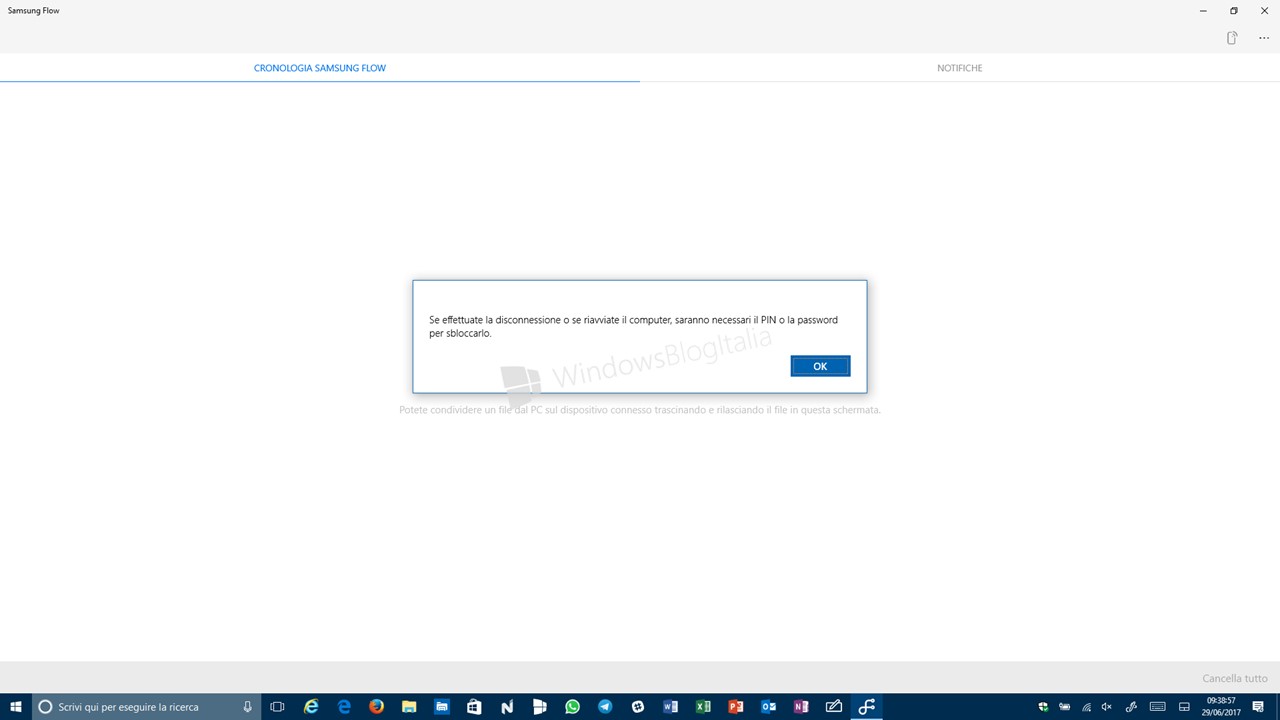The image size is (1280, 720).
Task: Launch PowerPoint from the taskbar
Action: (x=736, y=707)
